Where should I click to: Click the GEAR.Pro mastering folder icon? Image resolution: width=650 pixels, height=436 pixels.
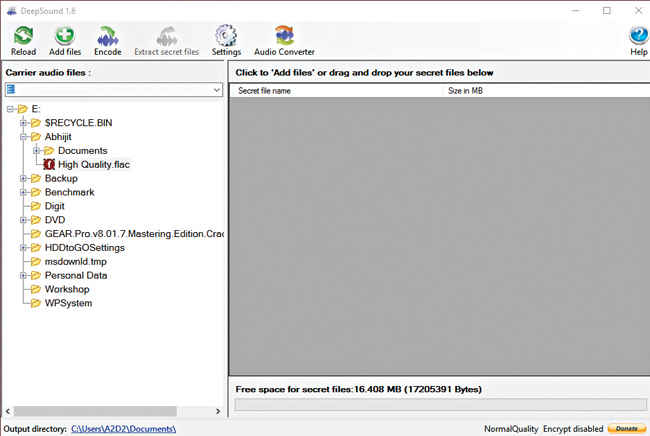36,234
